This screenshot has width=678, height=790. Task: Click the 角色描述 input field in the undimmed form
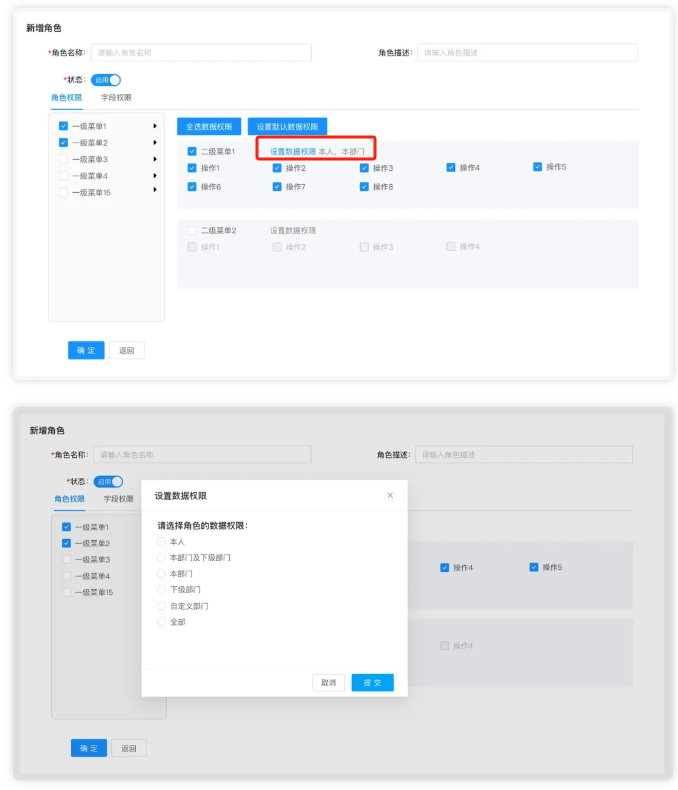[527, 52]
